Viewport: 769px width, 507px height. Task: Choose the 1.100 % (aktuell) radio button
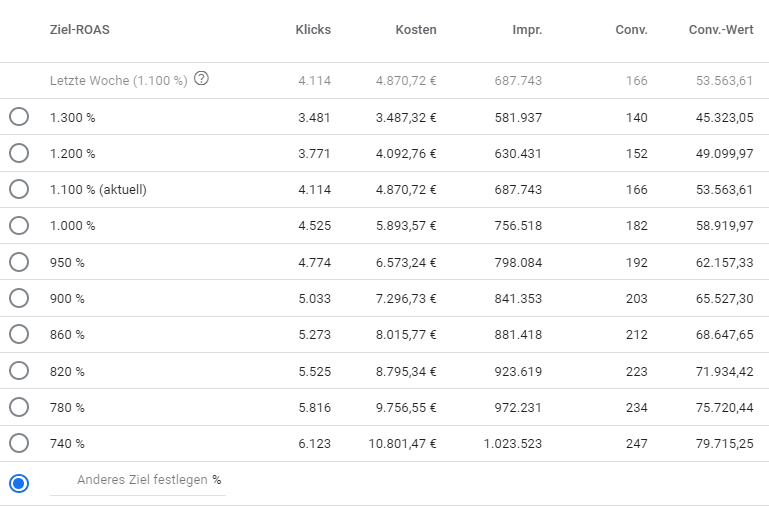click(19, 189)
